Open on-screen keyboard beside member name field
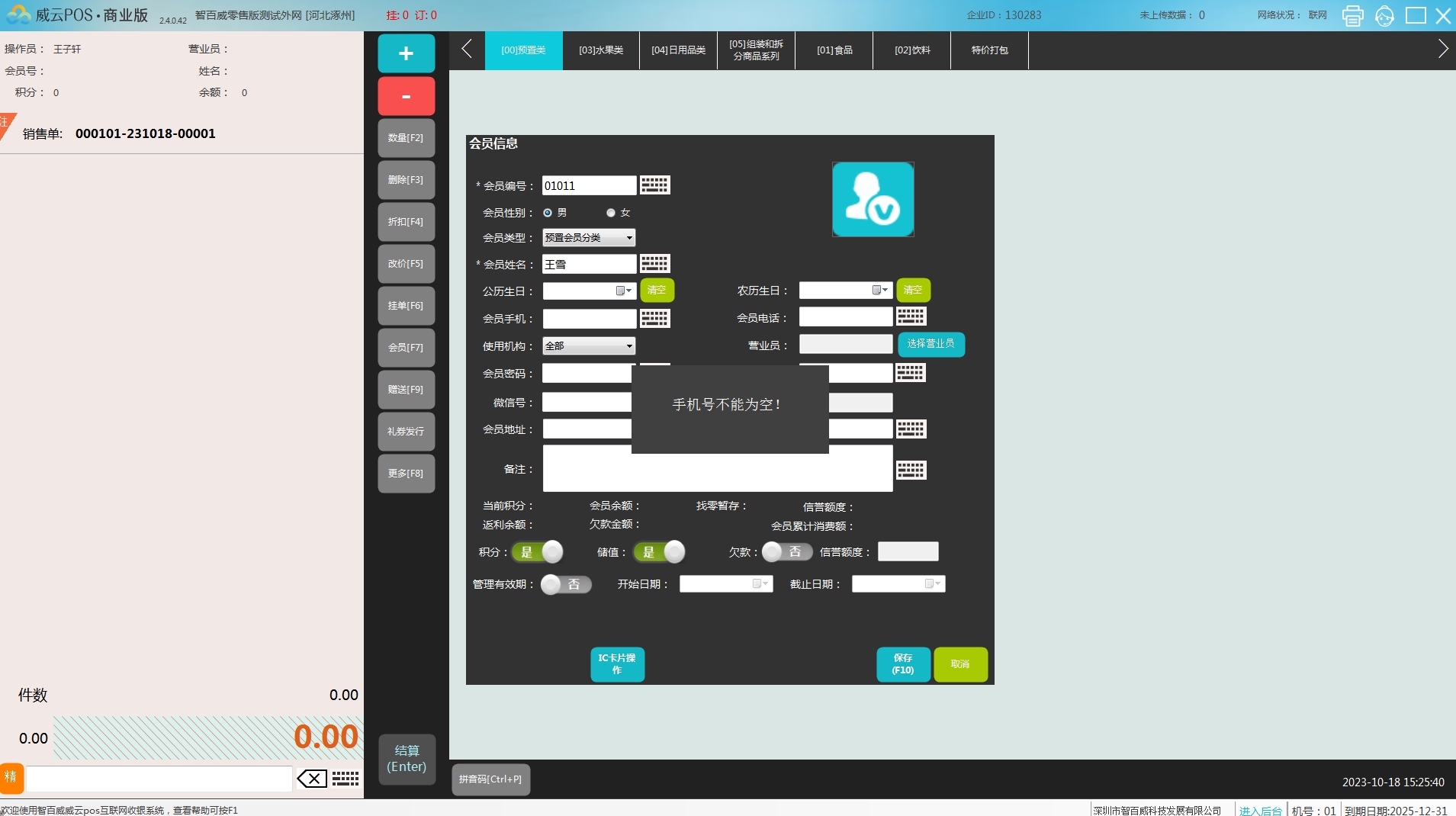 coord(654,264)
